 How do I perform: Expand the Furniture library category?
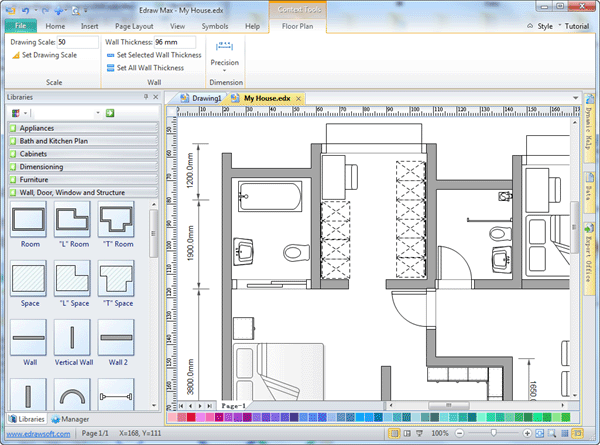click(80, 179)
